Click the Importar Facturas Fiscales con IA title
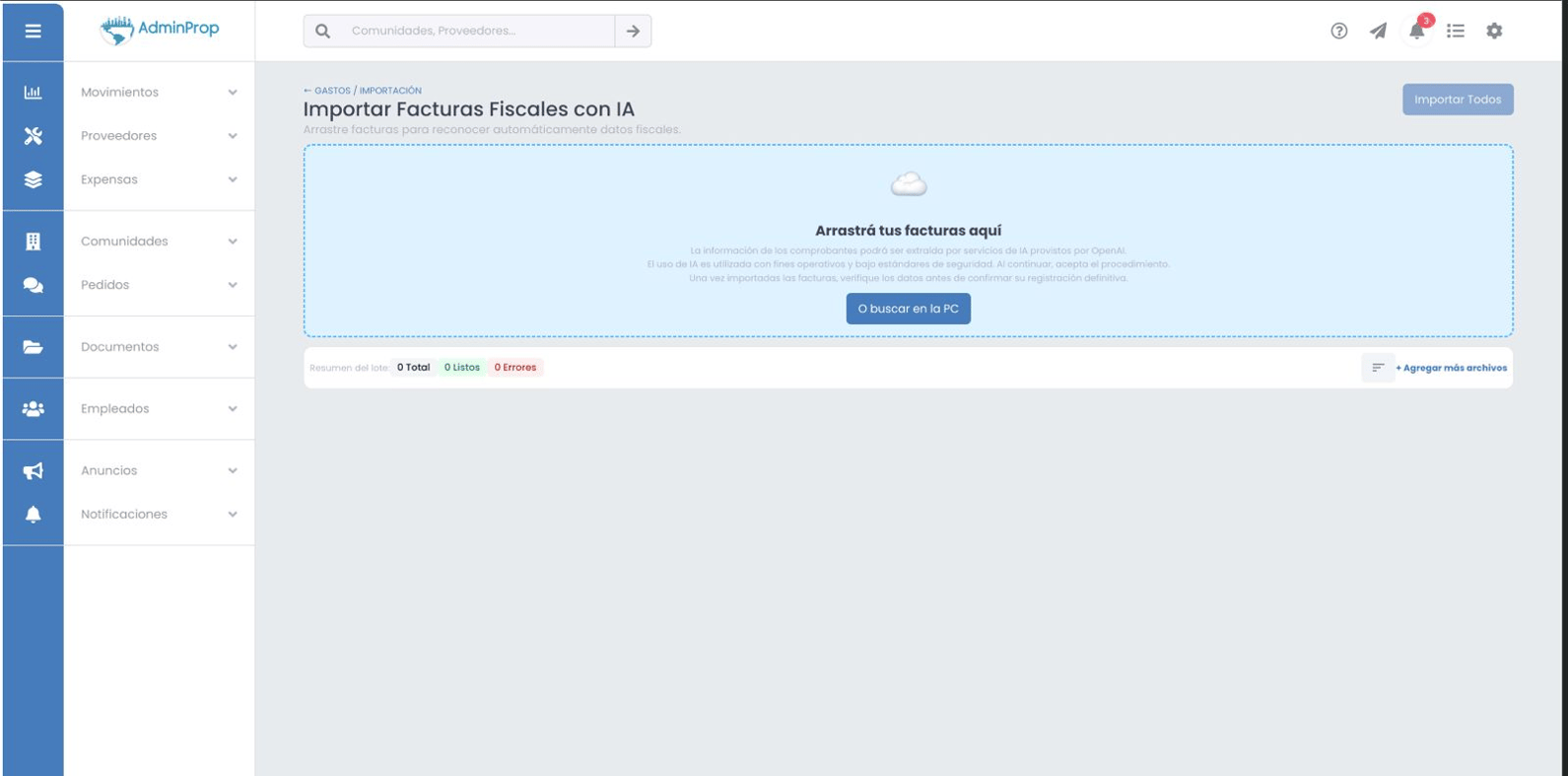The width and height of the screenshot is (1568, 776). (x=469, y=109)
